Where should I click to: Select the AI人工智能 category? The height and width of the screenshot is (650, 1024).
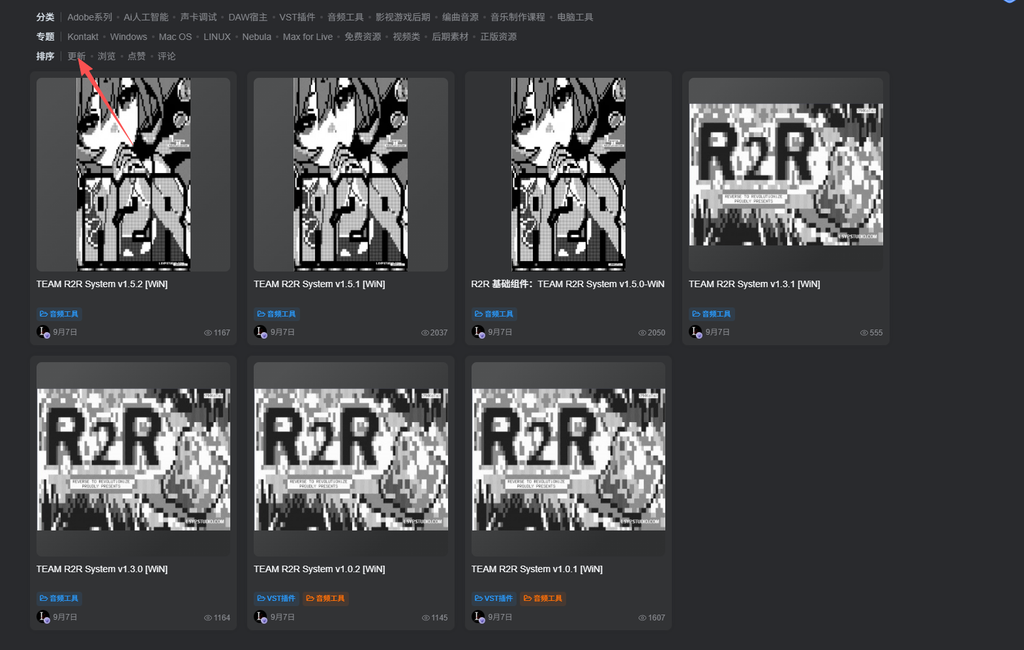coord(146,17)
